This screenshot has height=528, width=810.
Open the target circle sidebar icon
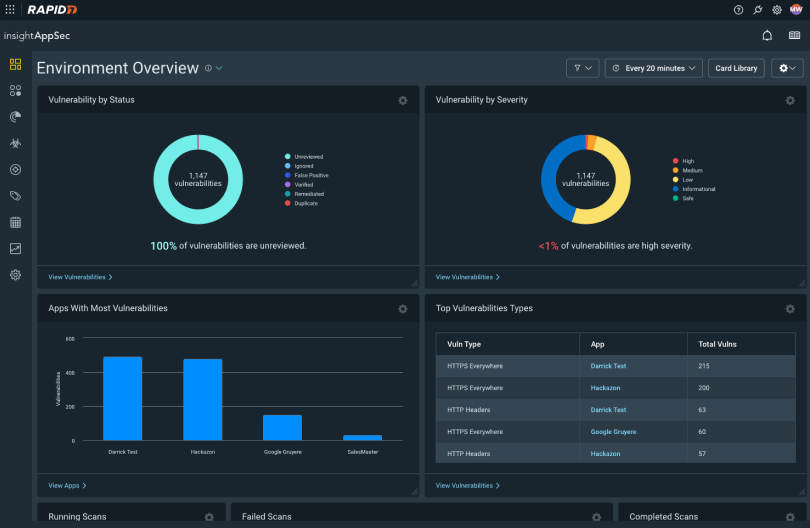click(x=15, y=169)
